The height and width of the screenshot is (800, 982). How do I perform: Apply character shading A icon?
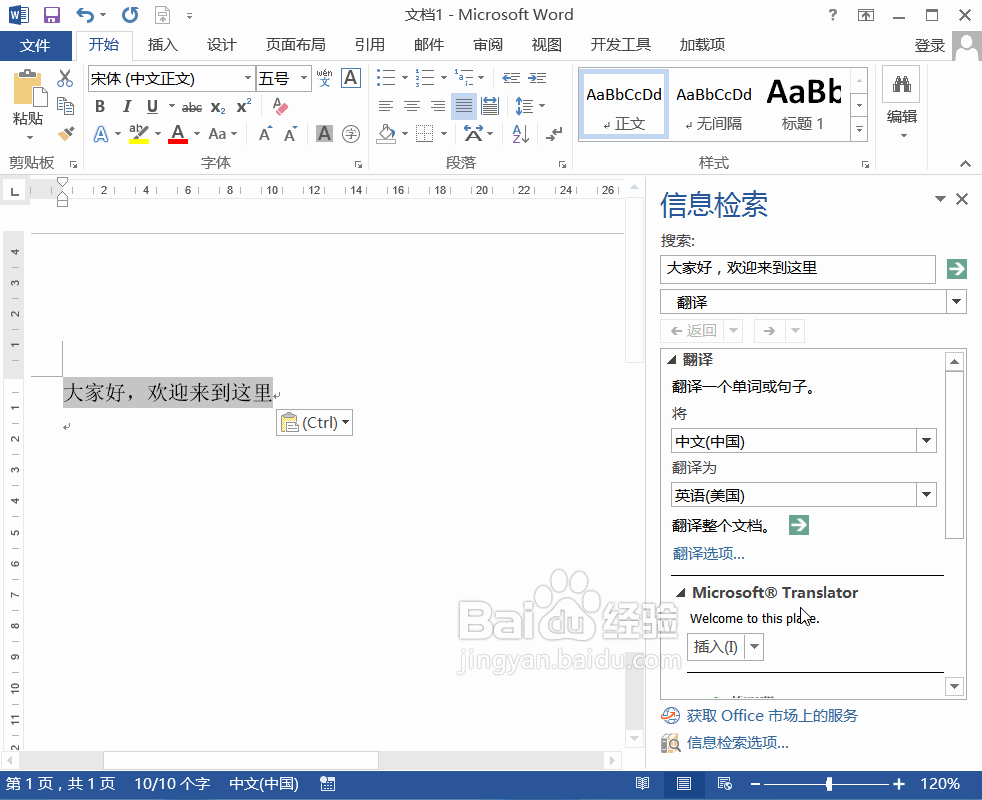point(324,133)
